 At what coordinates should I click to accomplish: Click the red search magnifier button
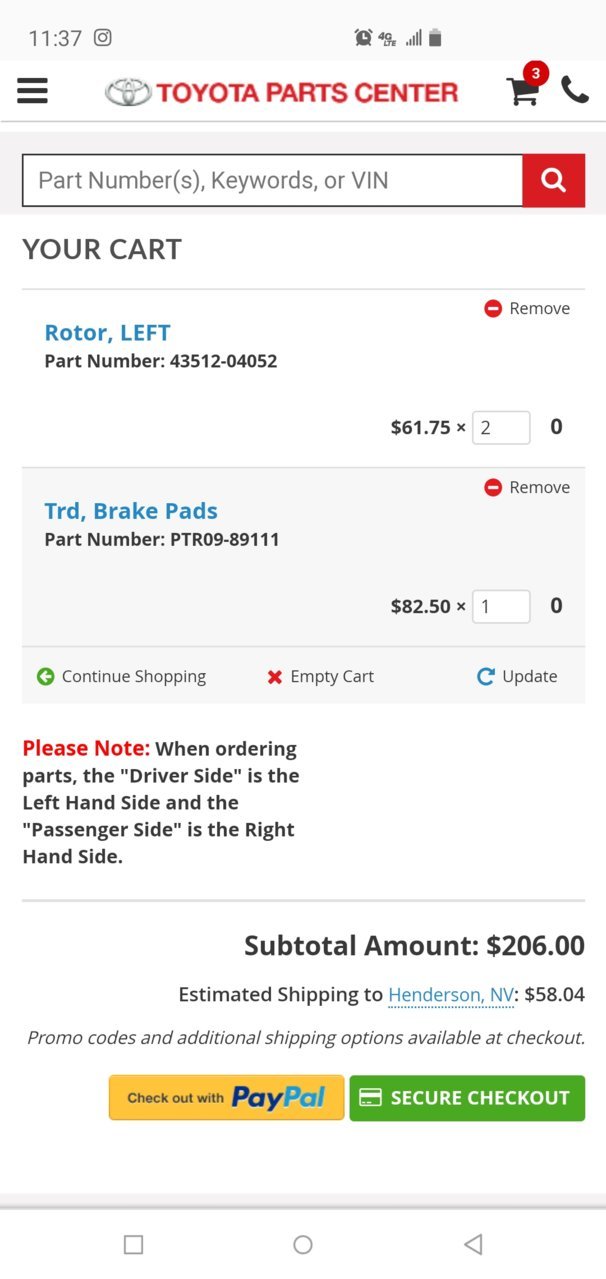point(553,181)
